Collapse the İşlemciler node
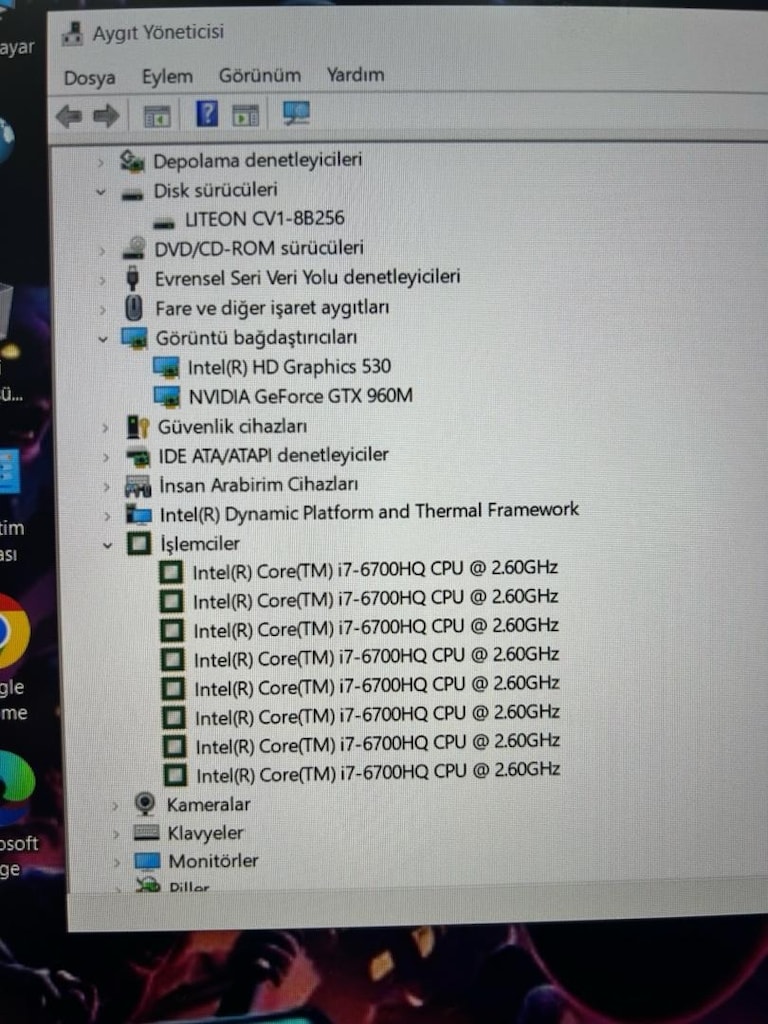768x1024 pixels. [x=108, y=545]
